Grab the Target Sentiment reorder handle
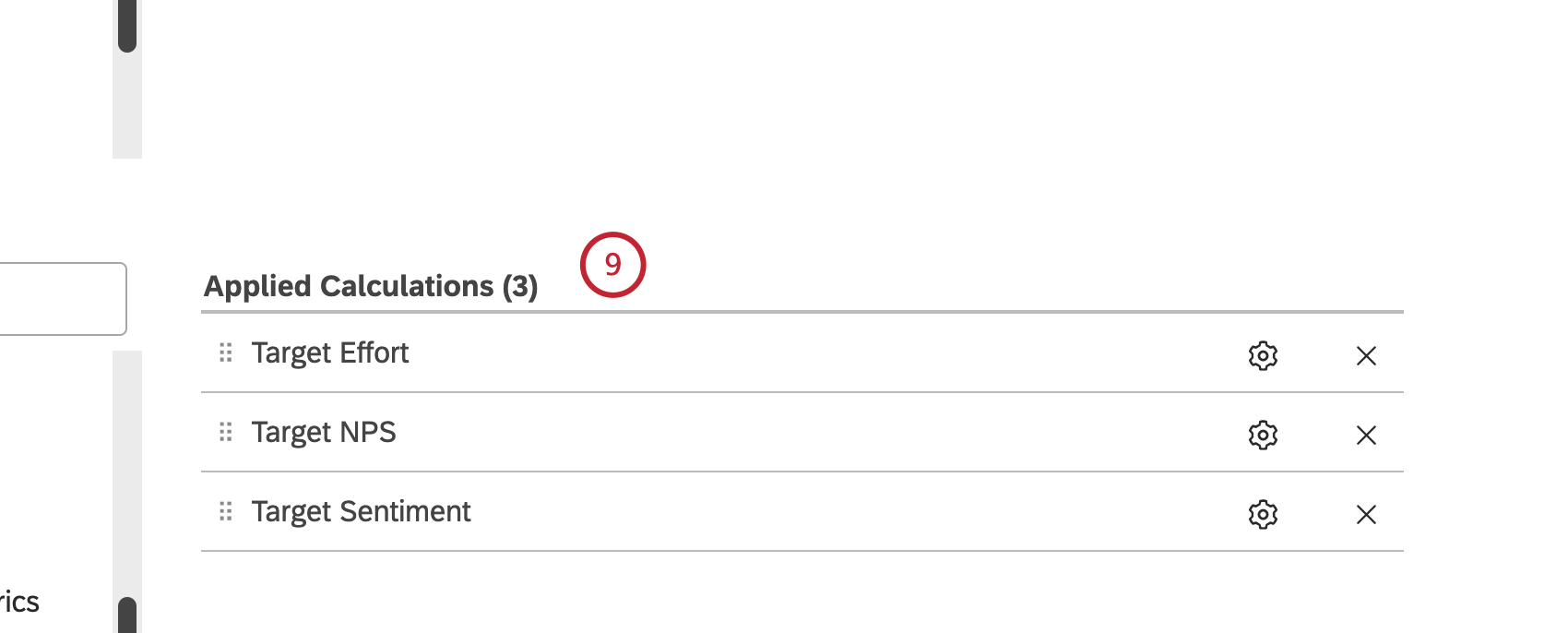Viewport: 1568px width, 633px height. (x=225, y=511)
